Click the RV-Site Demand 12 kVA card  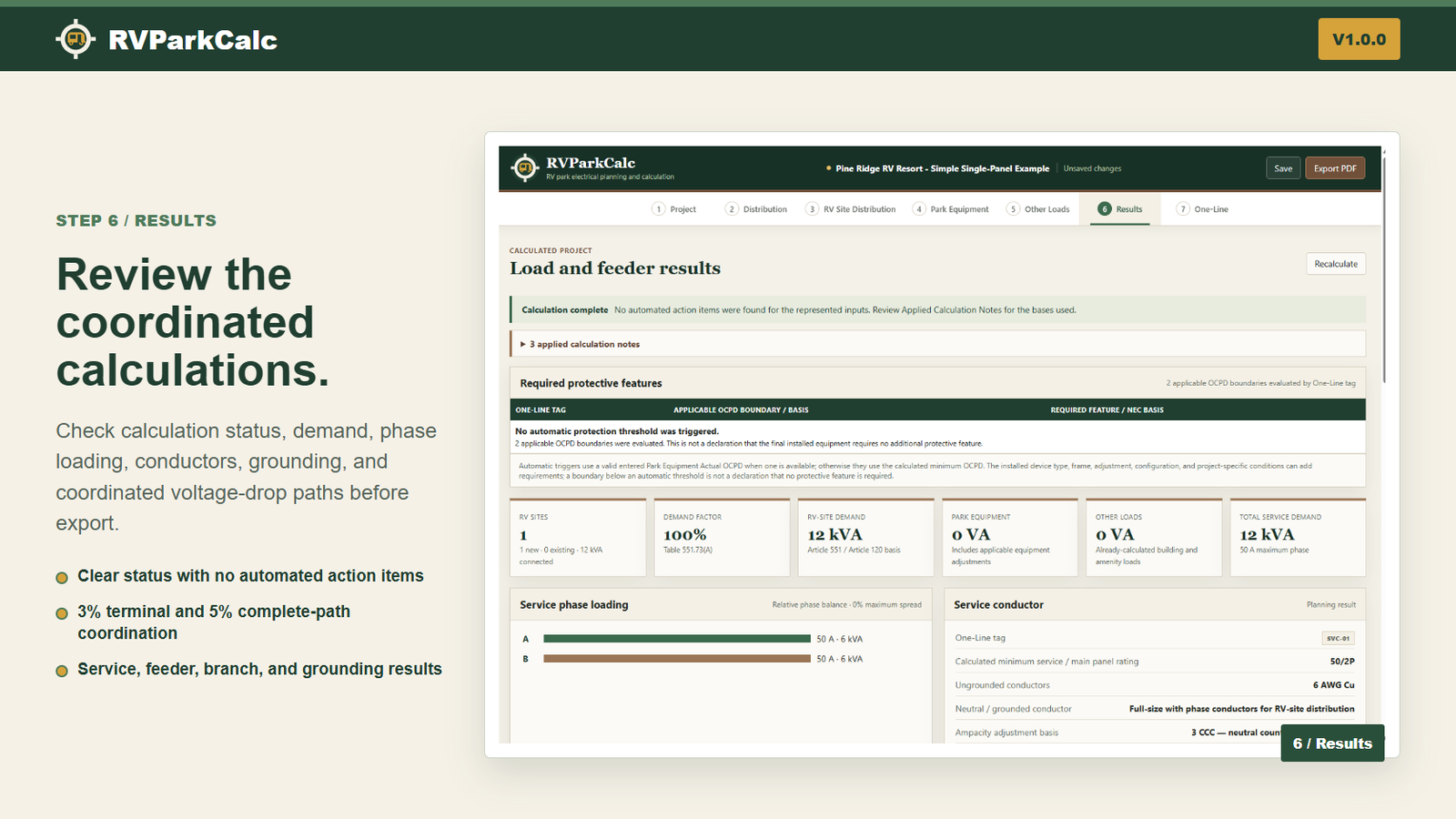pyautogui.click(x=865, y=537)
